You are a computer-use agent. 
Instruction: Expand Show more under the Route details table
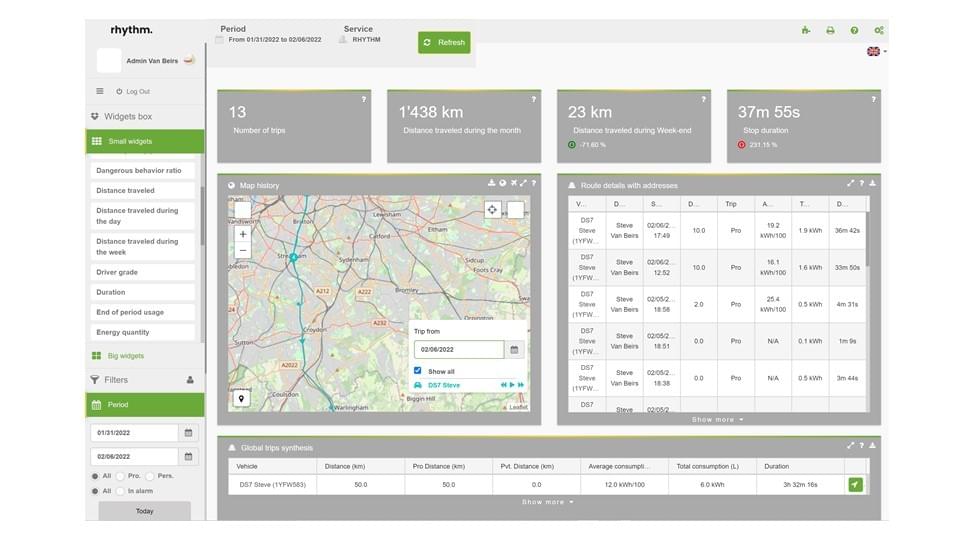point(718,419)
